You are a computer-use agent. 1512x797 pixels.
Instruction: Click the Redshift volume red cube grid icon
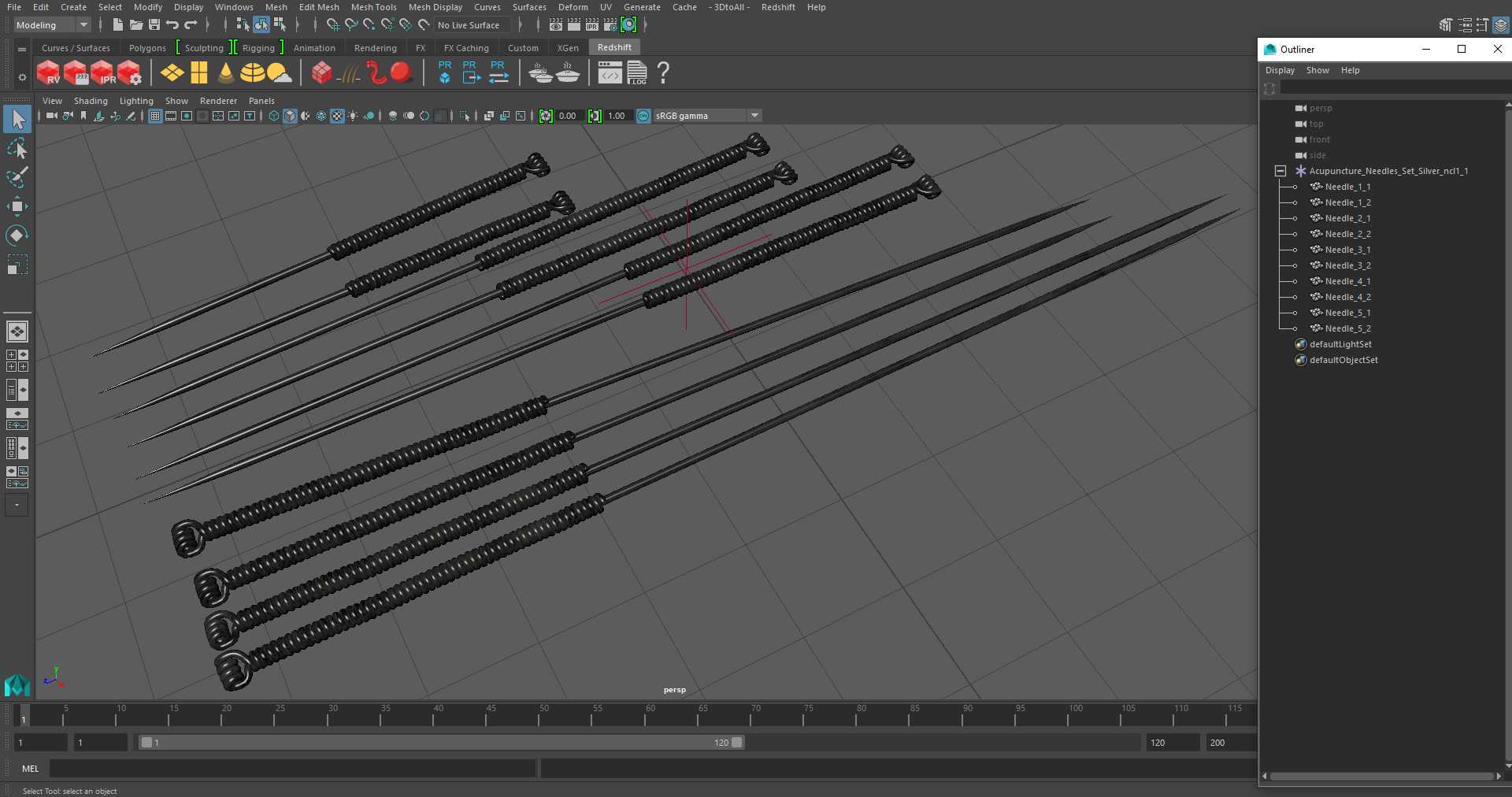tap(321, 73)
